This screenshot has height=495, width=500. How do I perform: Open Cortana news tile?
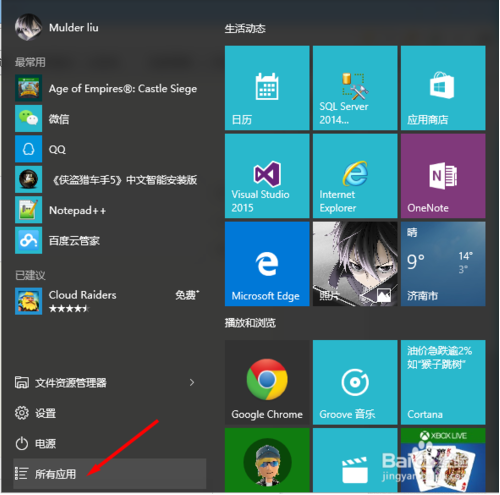pos(443,382)
